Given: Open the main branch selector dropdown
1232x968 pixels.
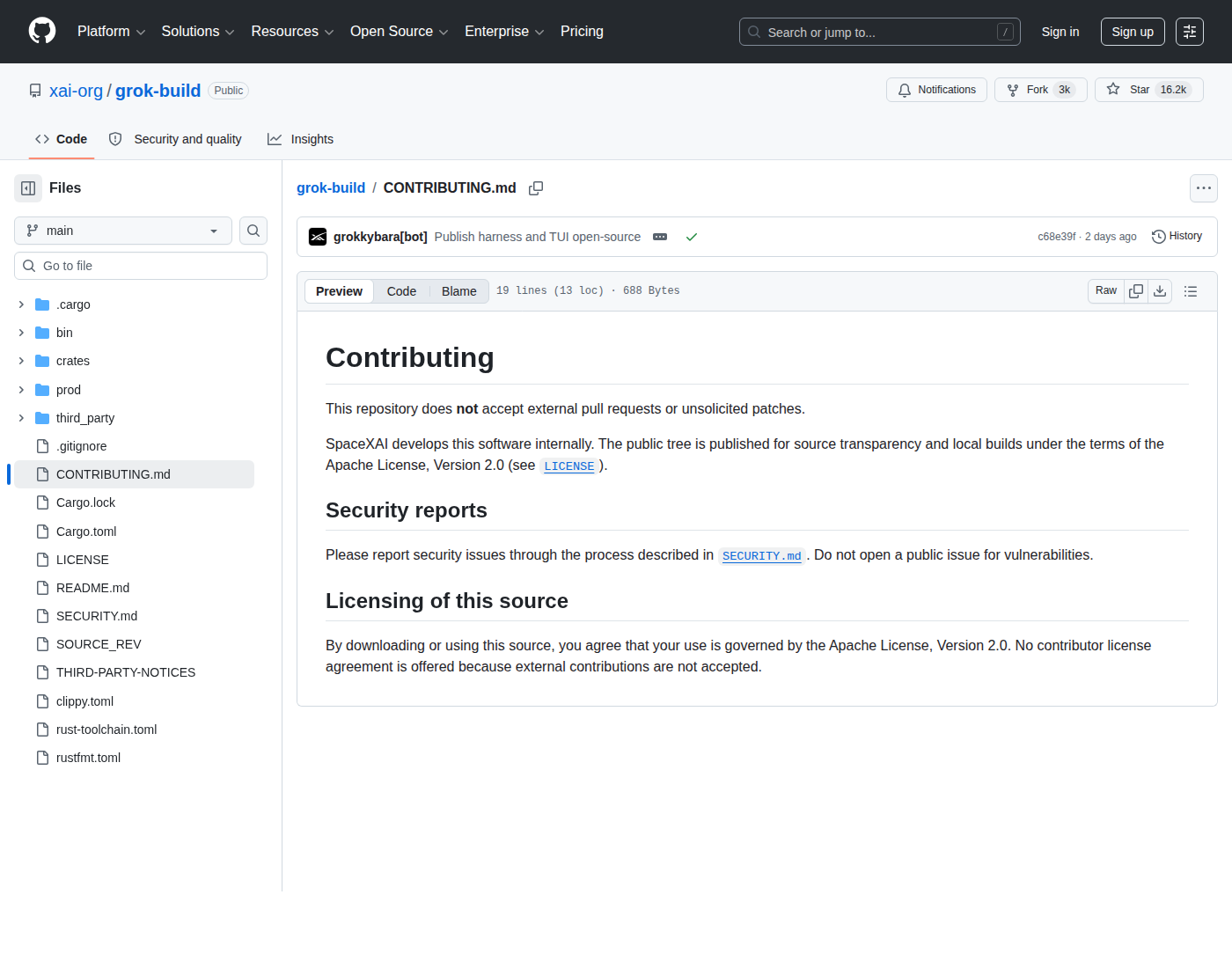Looking at the screenshot, I should click(123, 231).
